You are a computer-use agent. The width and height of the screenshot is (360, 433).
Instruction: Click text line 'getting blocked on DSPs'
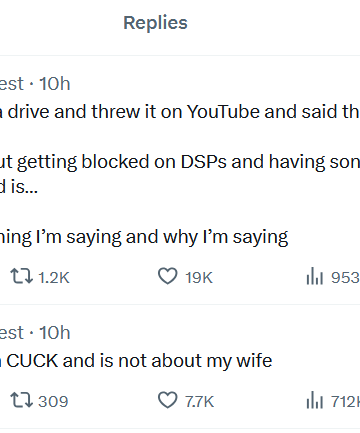(x=122, y=162)
